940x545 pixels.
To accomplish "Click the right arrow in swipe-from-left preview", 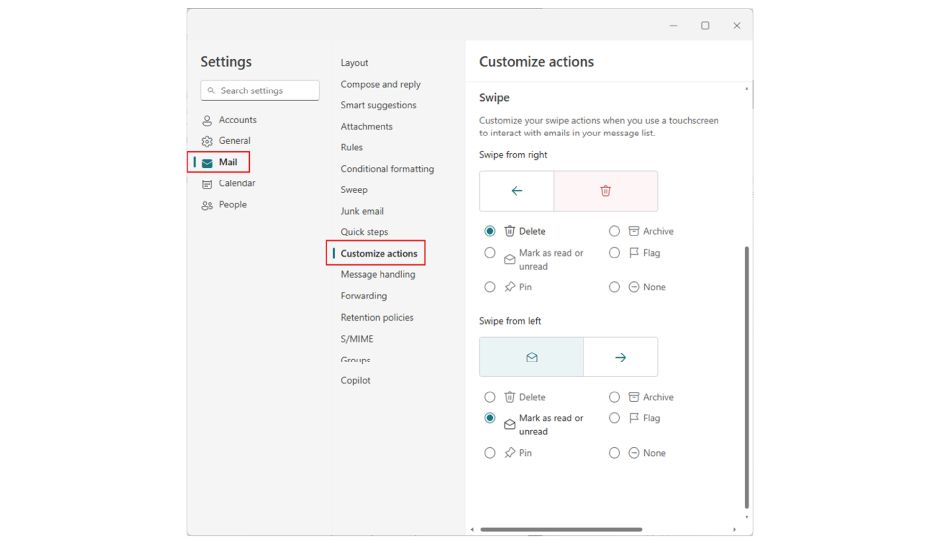I will (620, 357).
